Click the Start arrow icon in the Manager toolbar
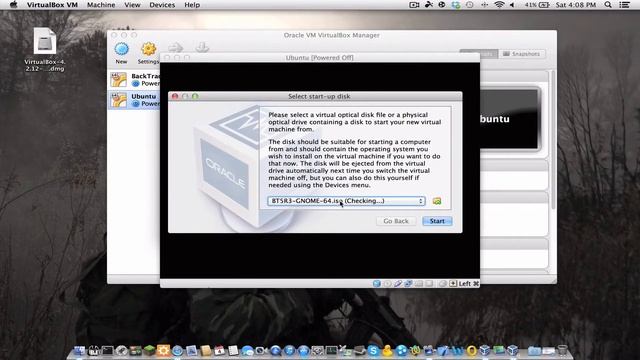Viewport: 640px width, 360px height. pos(176,47)
